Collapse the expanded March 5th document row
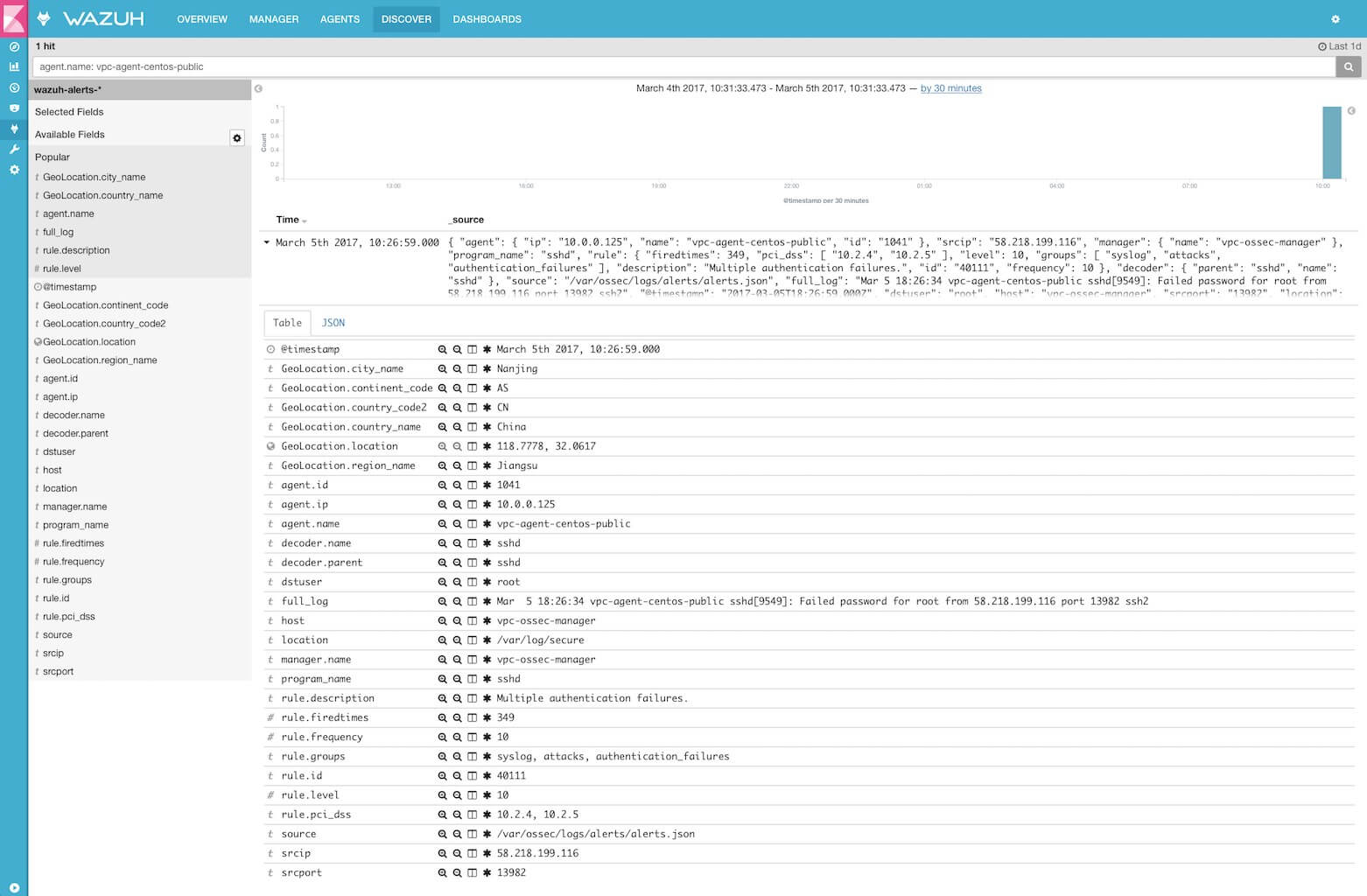Image resolution: width=1367 pixels, height=896 pixels. [267, 242]
